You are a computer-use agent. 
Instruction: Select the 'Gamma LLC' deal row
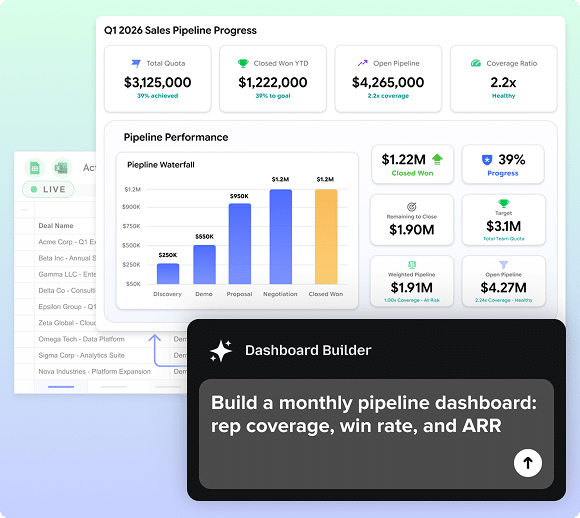pyautogui.click(x=55, y=275)
